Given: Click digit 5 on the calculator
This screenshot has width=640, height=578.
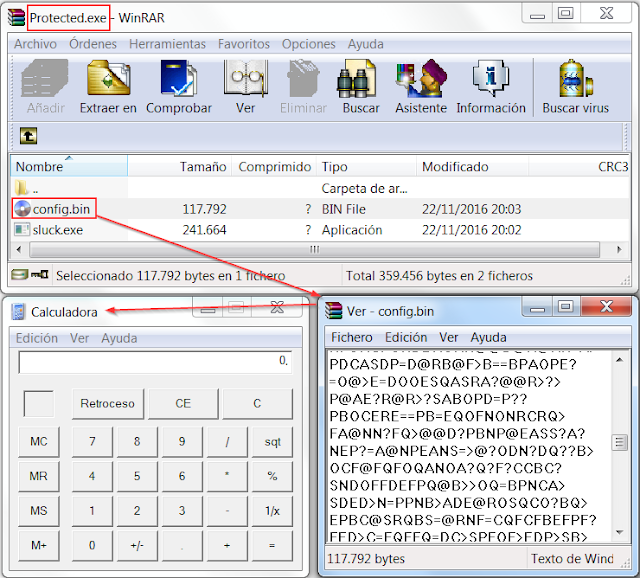Looking at the screenshot, I should (x=137, y=476).
